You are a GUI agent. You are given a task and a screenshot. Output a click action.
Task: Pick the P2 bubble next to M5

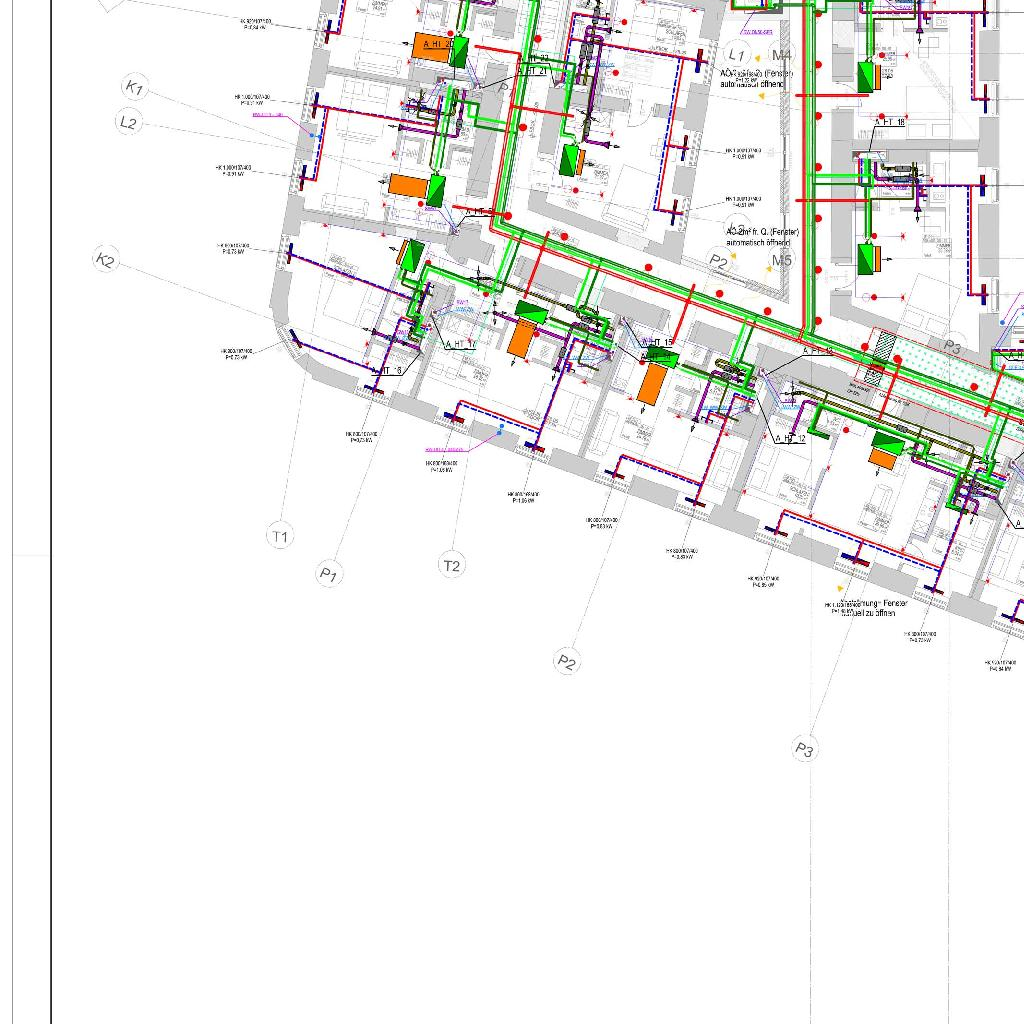pos(718,261)
